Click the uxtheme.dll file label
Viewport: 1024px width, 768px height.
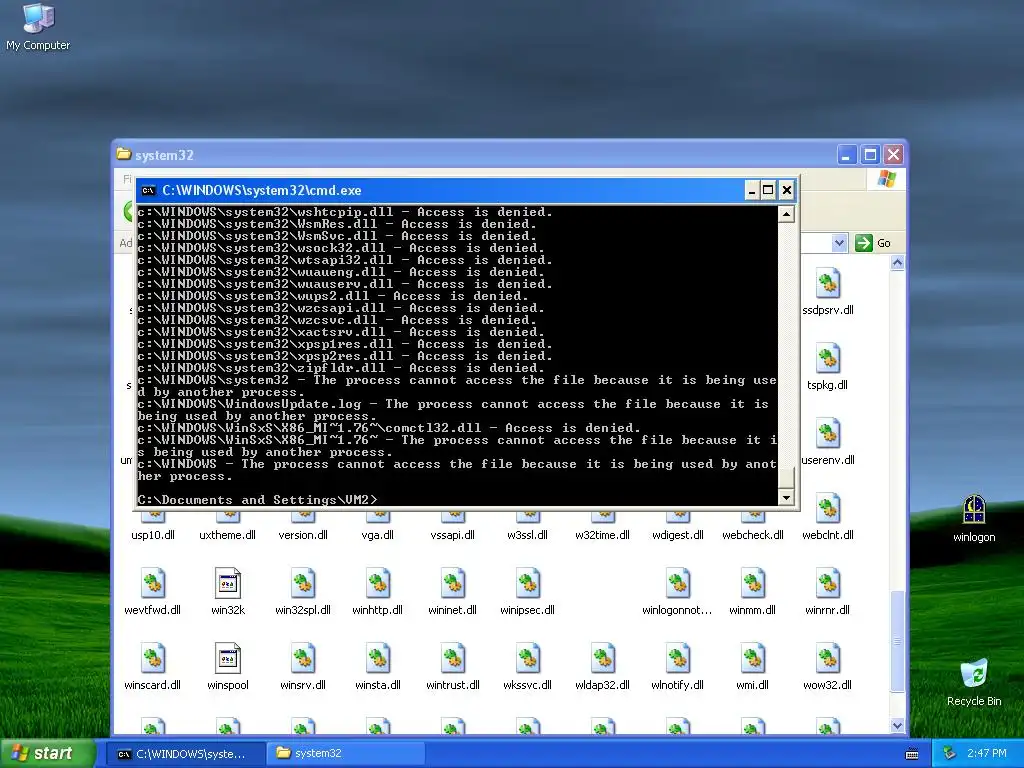click(227, 535)
